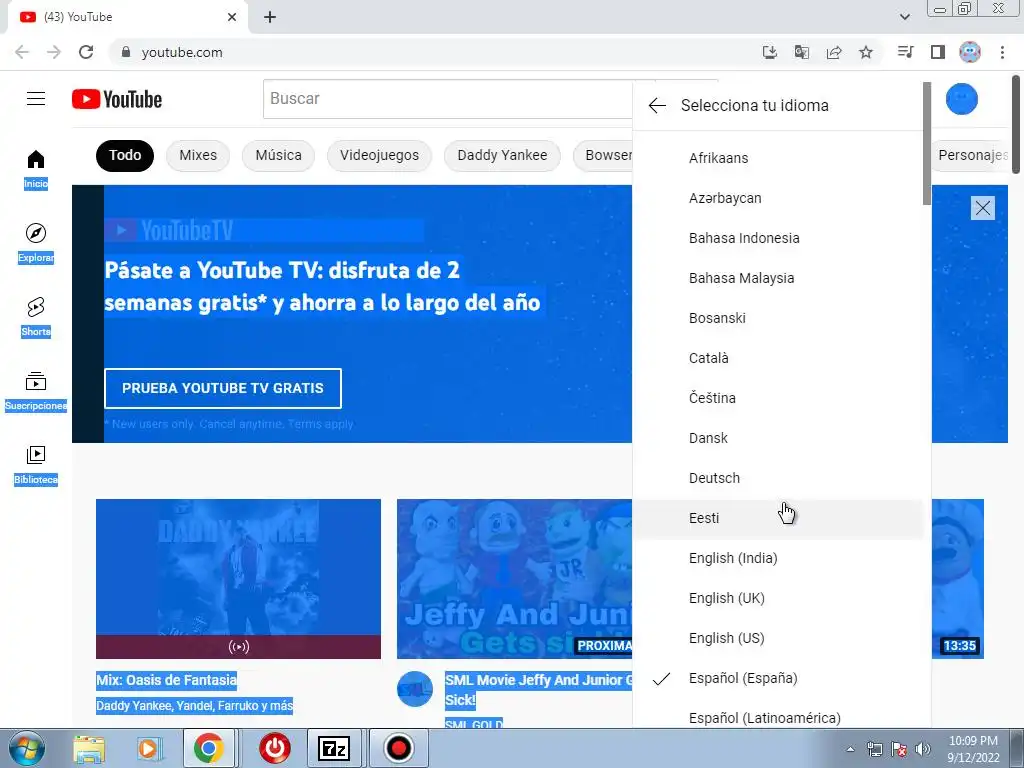Choose Català language

pos(778,358)
